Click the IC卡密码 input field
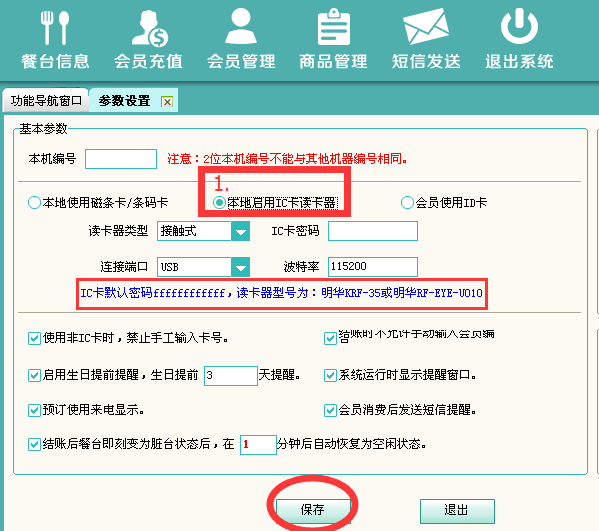 tap(373, 231)
